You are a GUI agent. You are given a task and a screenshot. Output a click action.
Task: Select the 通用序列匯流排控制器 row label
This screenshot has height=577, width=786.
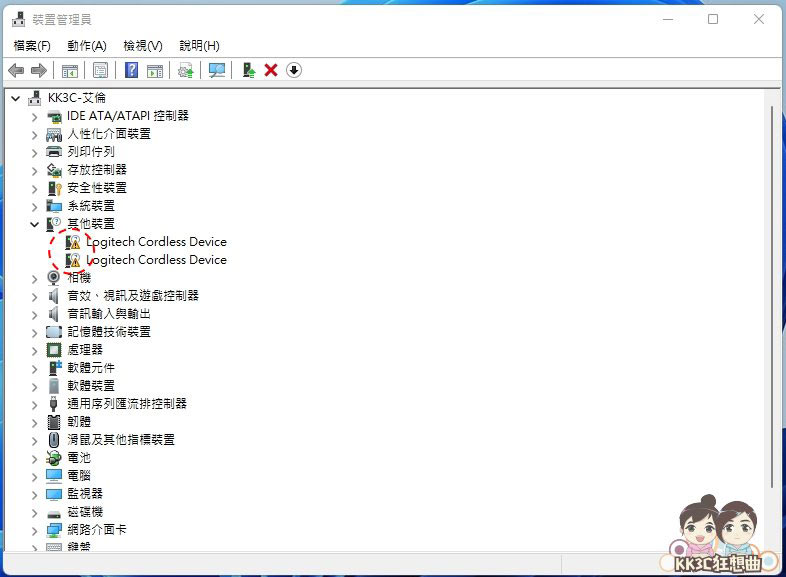(127, 404)
